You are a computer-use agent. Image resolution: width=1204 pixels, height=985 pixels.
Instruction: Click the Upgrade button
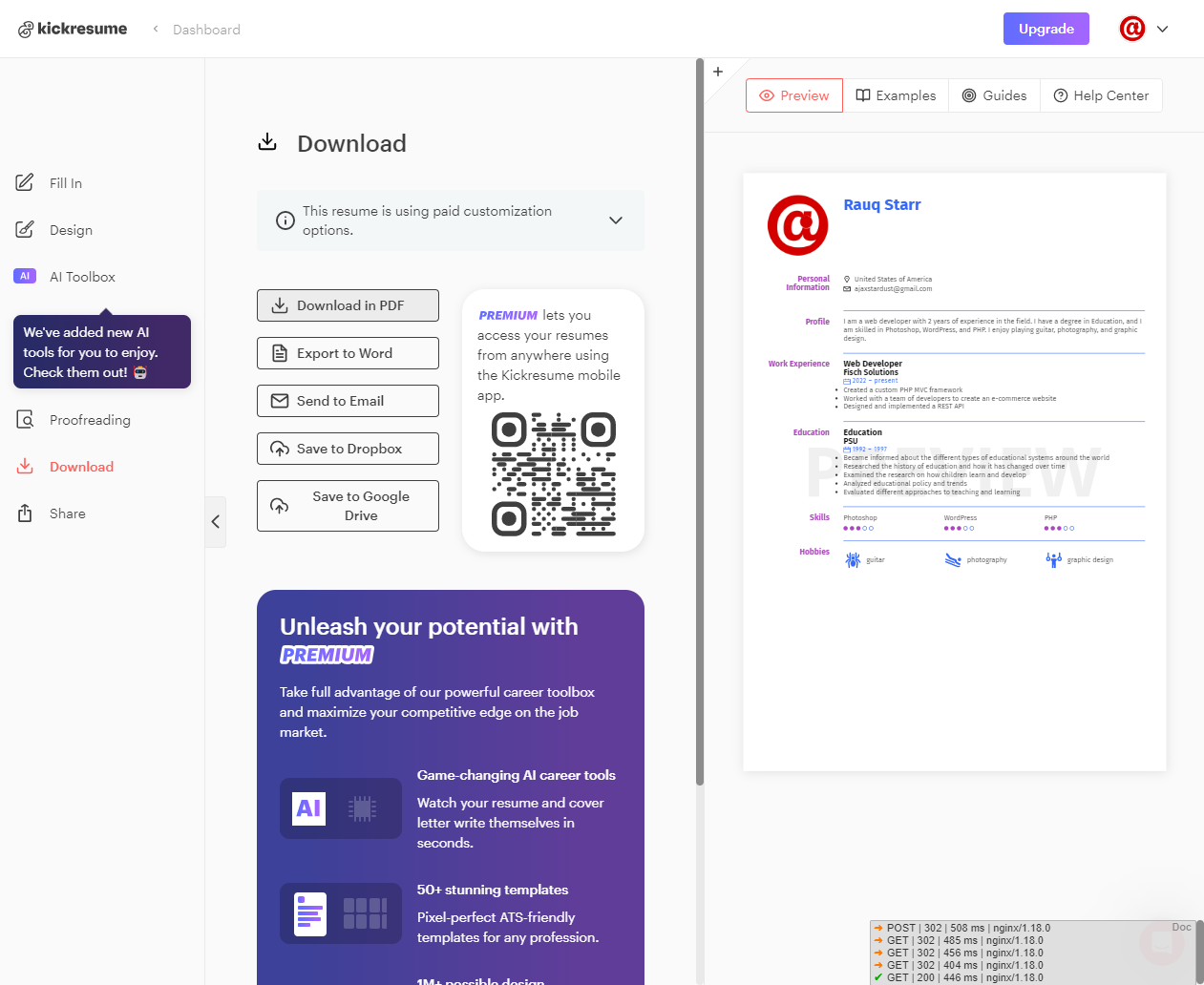(x=1046, y=29)
